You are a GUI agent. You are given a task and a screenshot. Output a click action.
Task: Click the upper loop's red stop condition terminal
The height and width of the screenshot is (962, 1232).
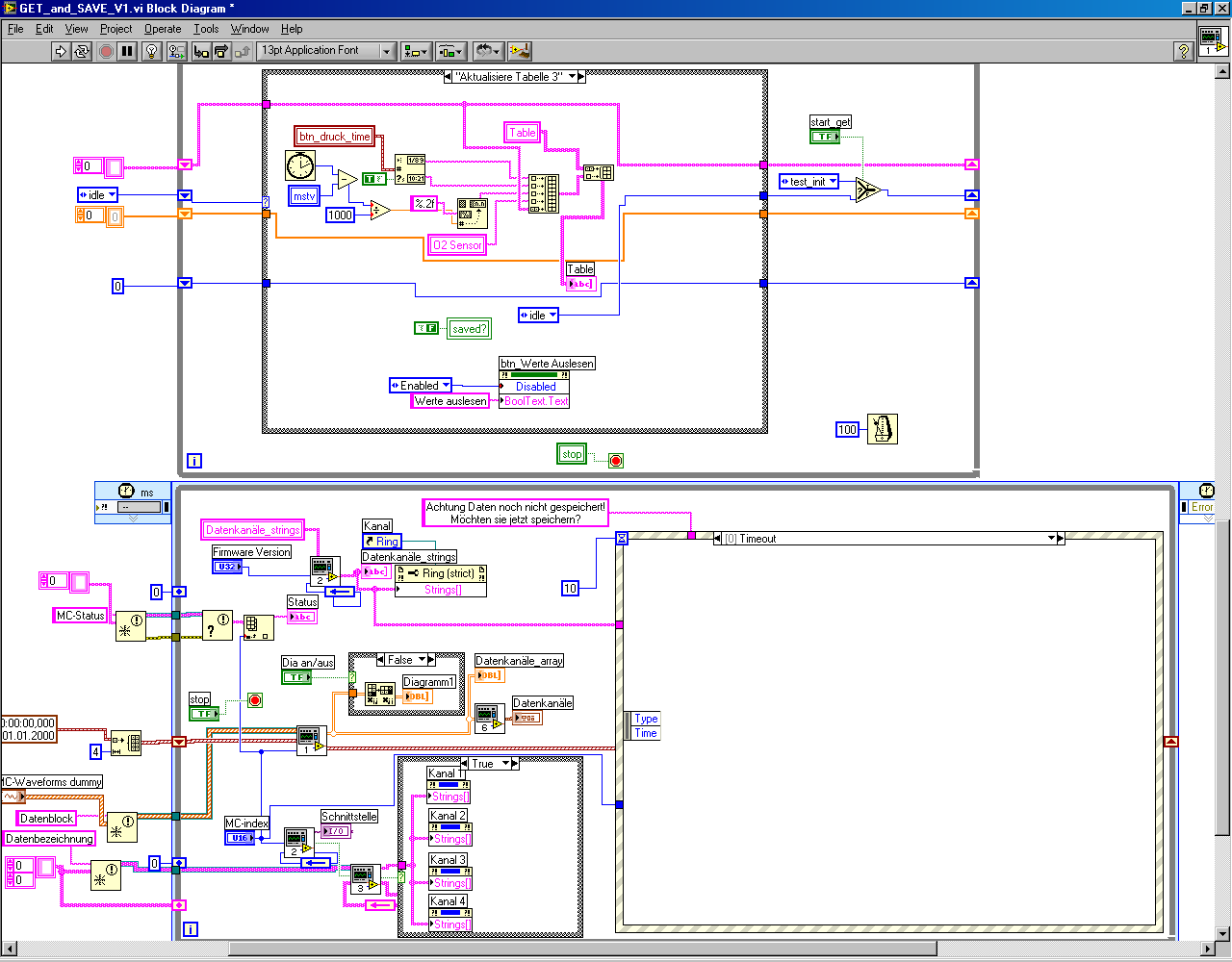point(616,461)
